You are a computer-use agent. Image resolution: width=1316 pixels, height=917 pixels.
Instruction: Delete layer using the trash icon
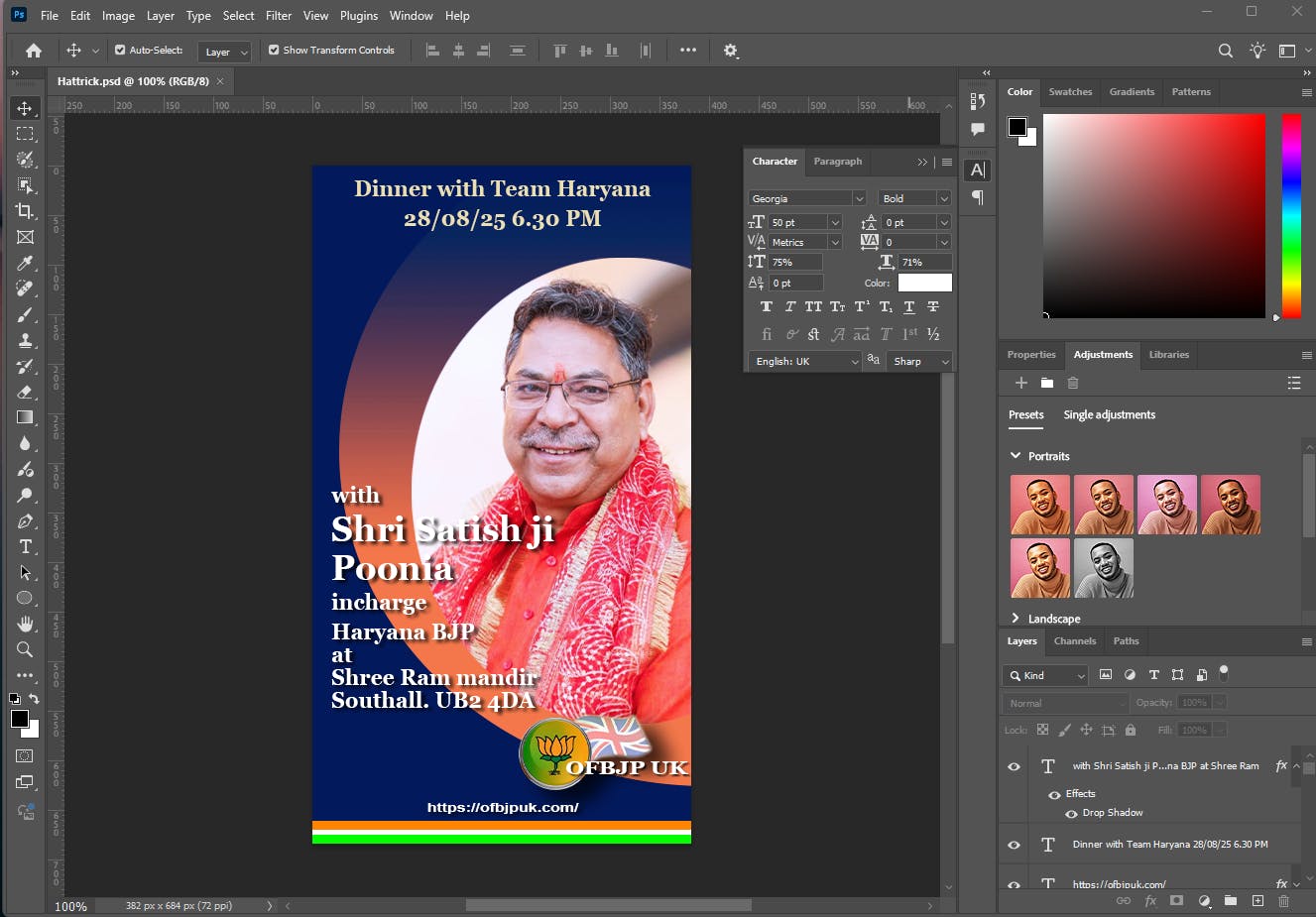[x=1283, y=901]
